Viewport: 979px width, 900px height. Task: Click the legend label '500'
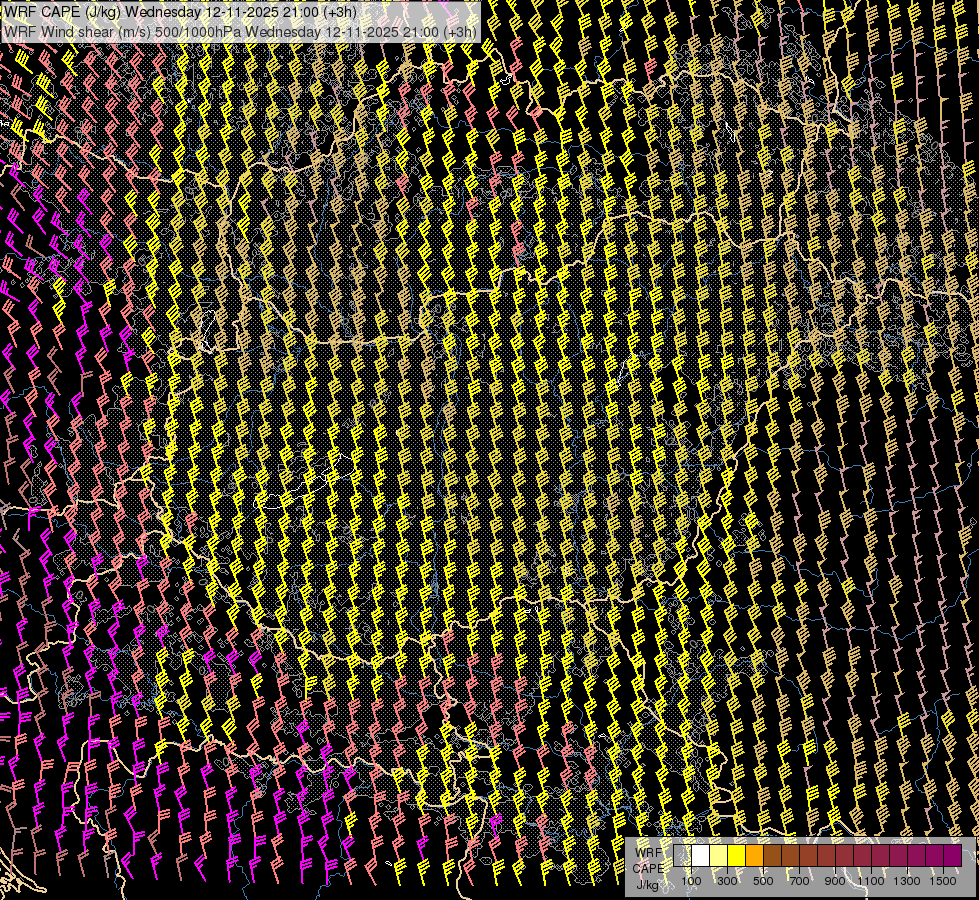[x=763, y=881]
